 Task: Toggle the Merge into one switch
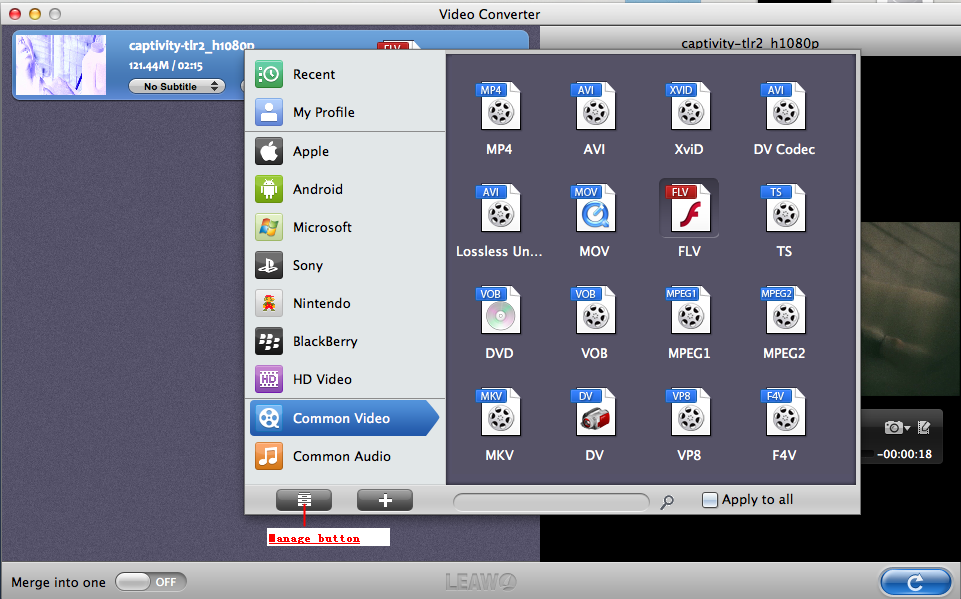[x=151, y=582]
